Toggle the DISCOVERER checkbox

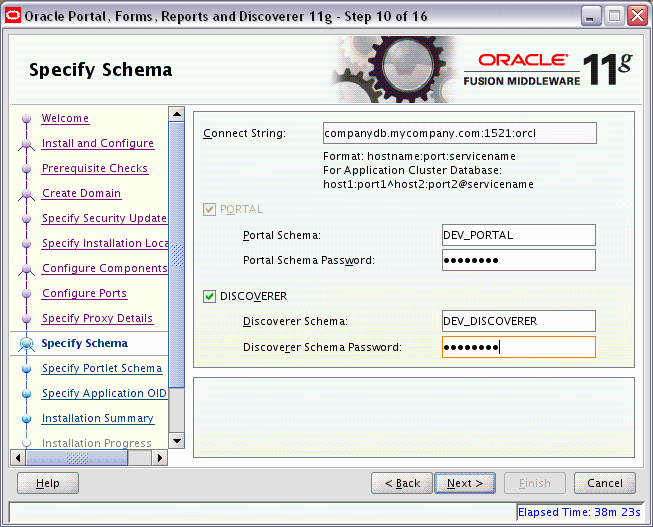click(209, 296)
